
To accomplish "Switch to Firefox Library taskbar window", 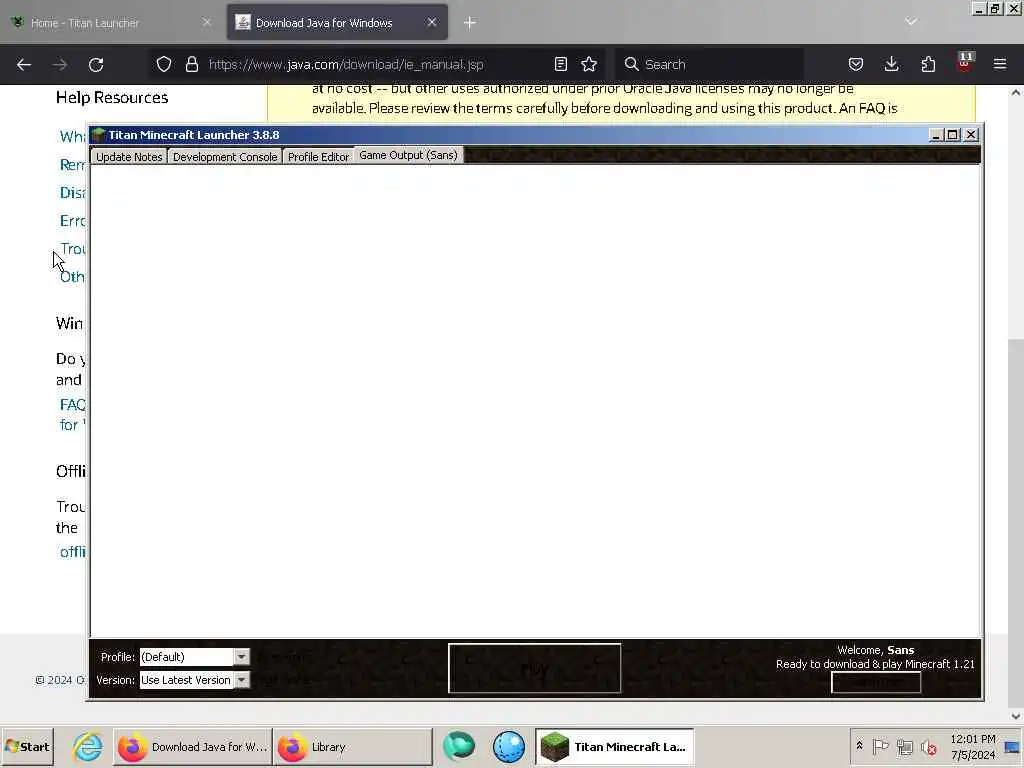I will point(353,746).
